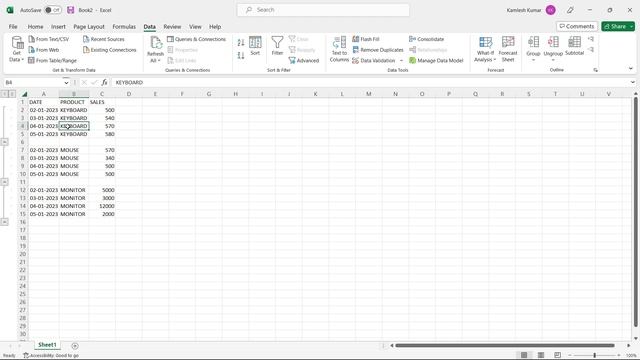Switch to Page Break Preview view

557,355
